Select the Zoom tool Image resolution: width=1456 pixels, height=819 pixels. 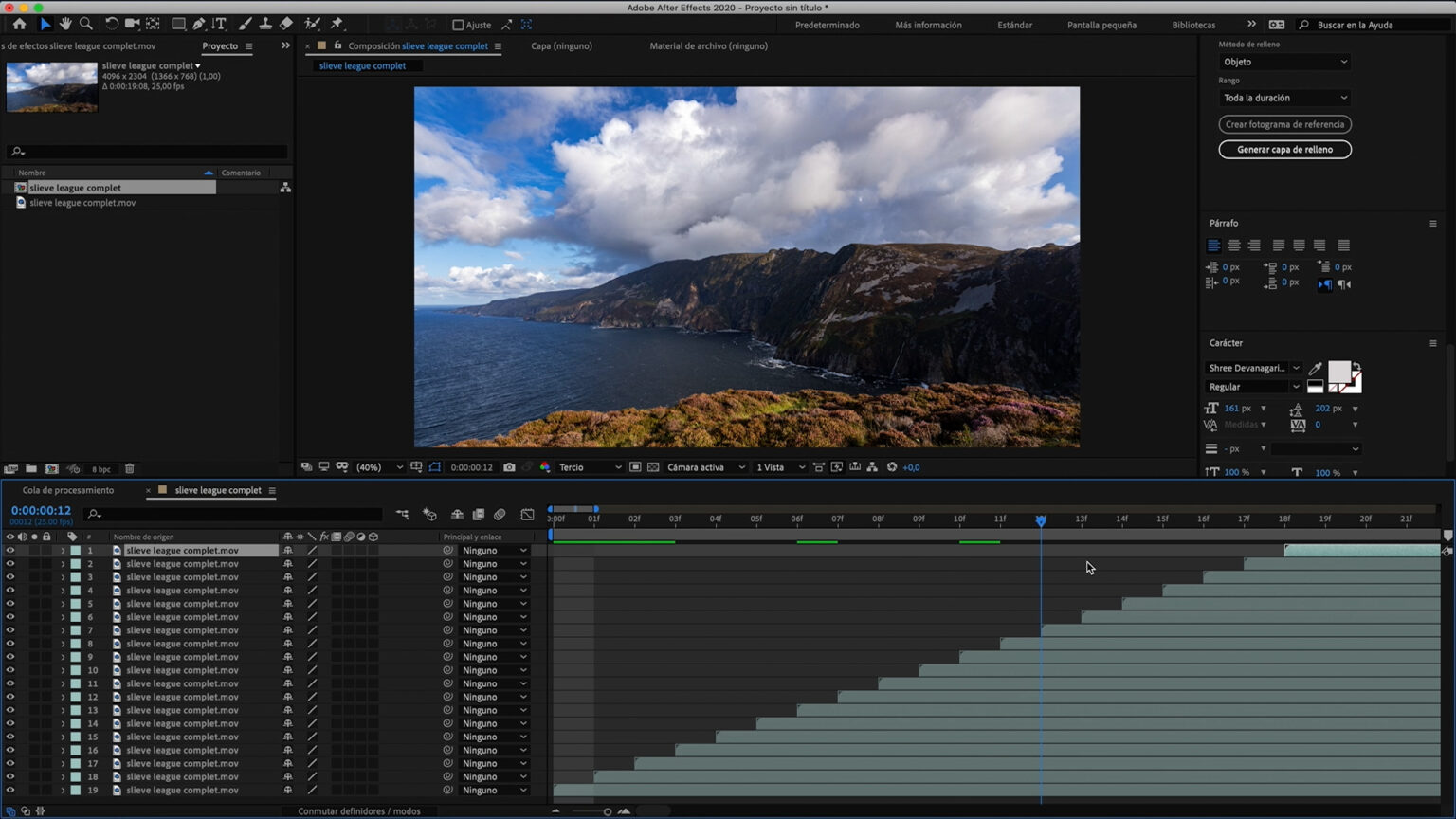pos(85,24)
